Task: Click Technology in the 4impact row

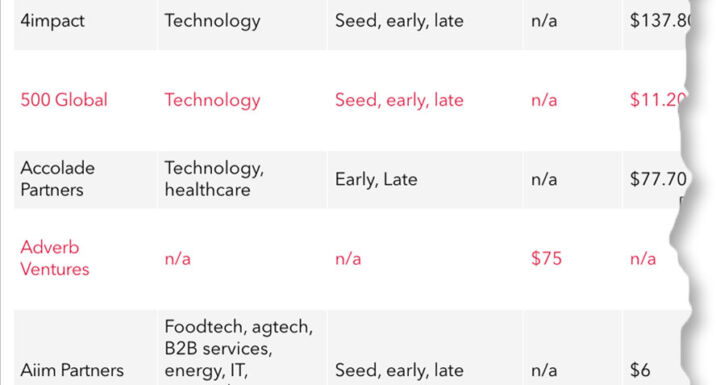Action: pyautogui.click(x=212, y=21)
